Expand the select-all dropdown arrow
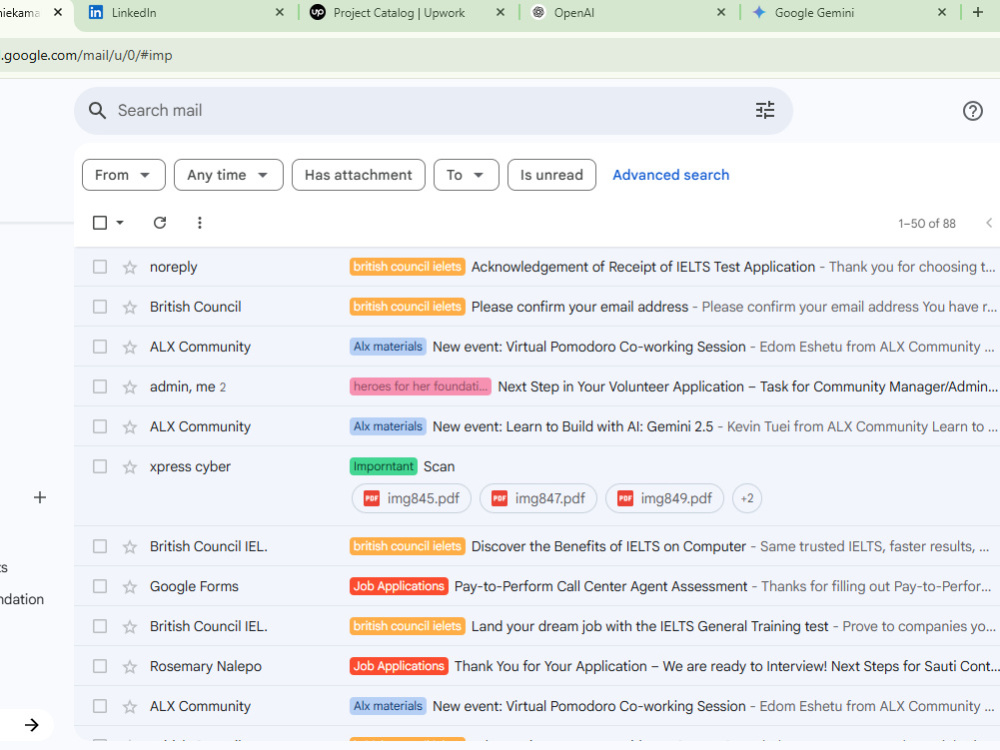Screen dimensions: 1000x750 click(x=120, y=223)
